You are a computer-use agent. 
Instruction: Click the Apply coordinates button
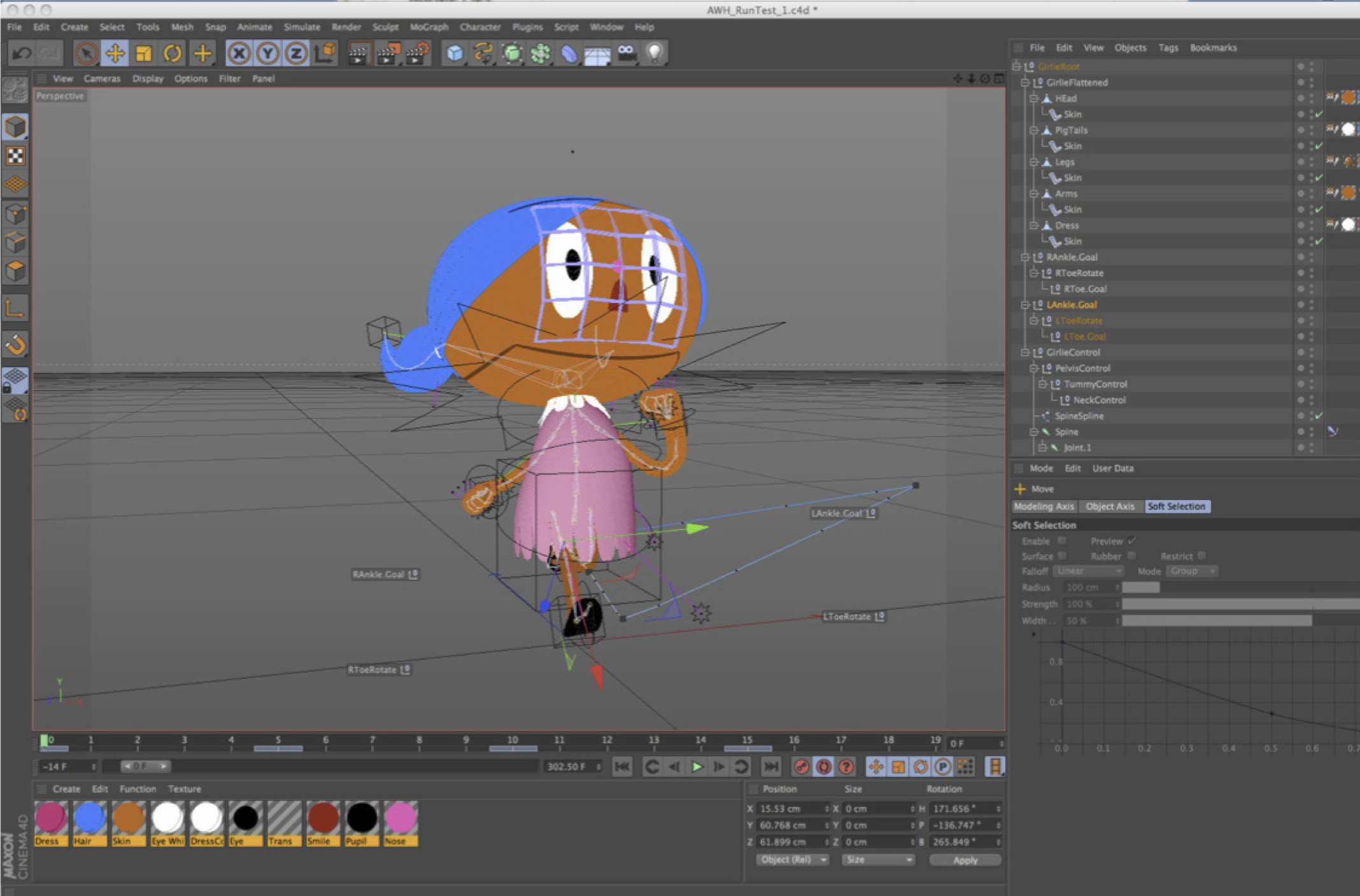(x=965, y=860)
